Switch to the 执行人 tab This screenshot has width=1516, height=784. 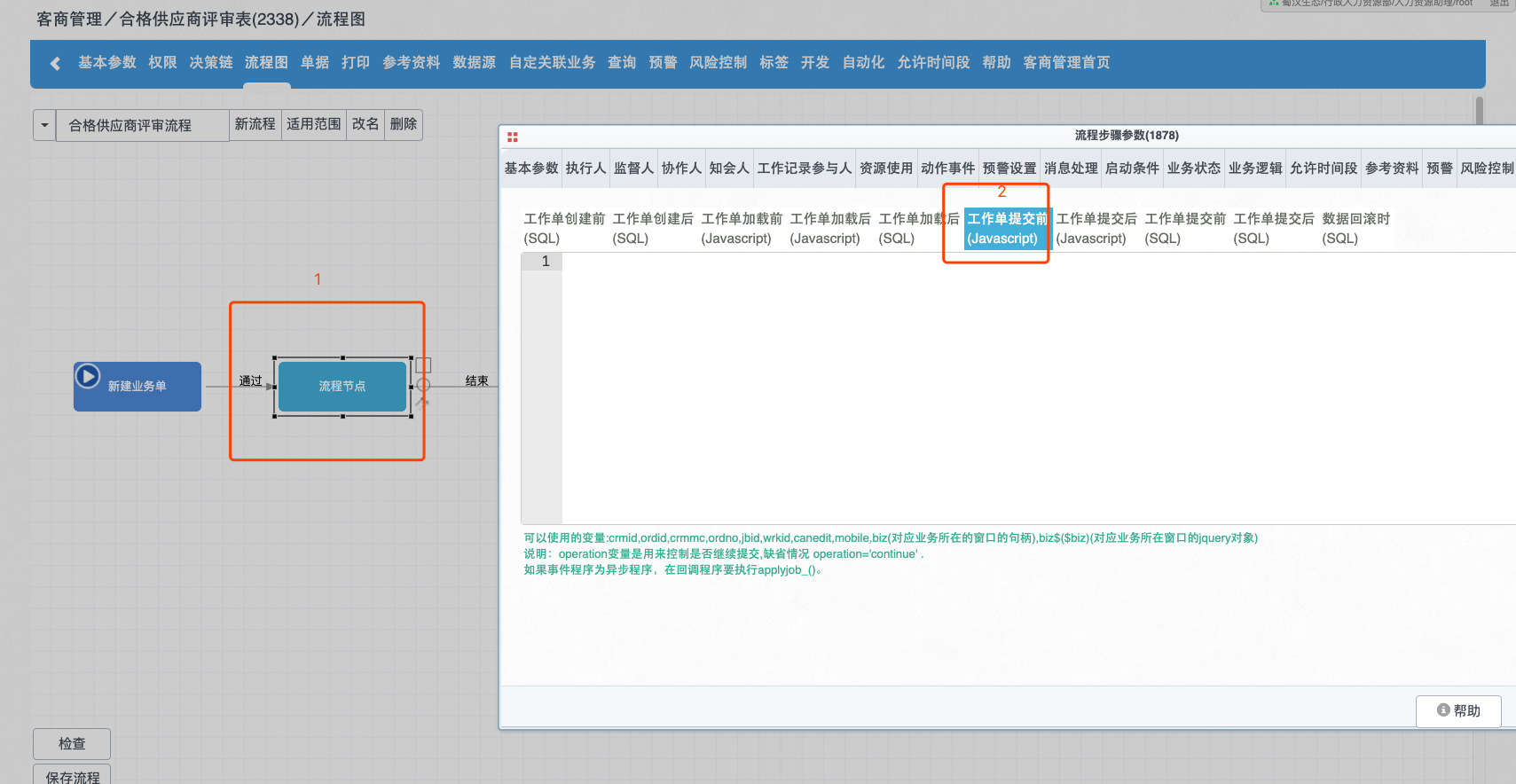pos(585,169)
